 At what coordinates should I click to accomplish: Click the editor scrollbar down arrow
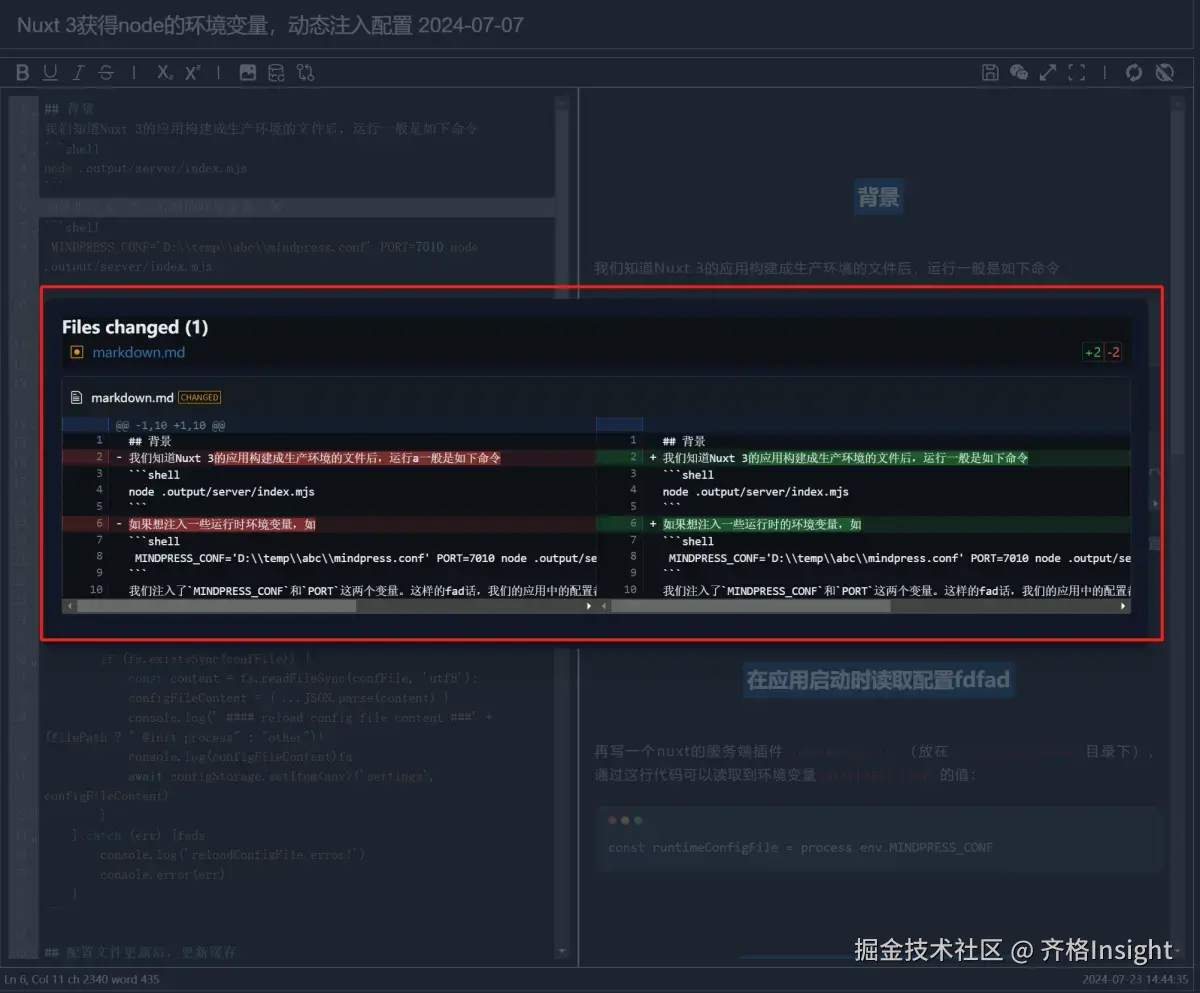562,952
